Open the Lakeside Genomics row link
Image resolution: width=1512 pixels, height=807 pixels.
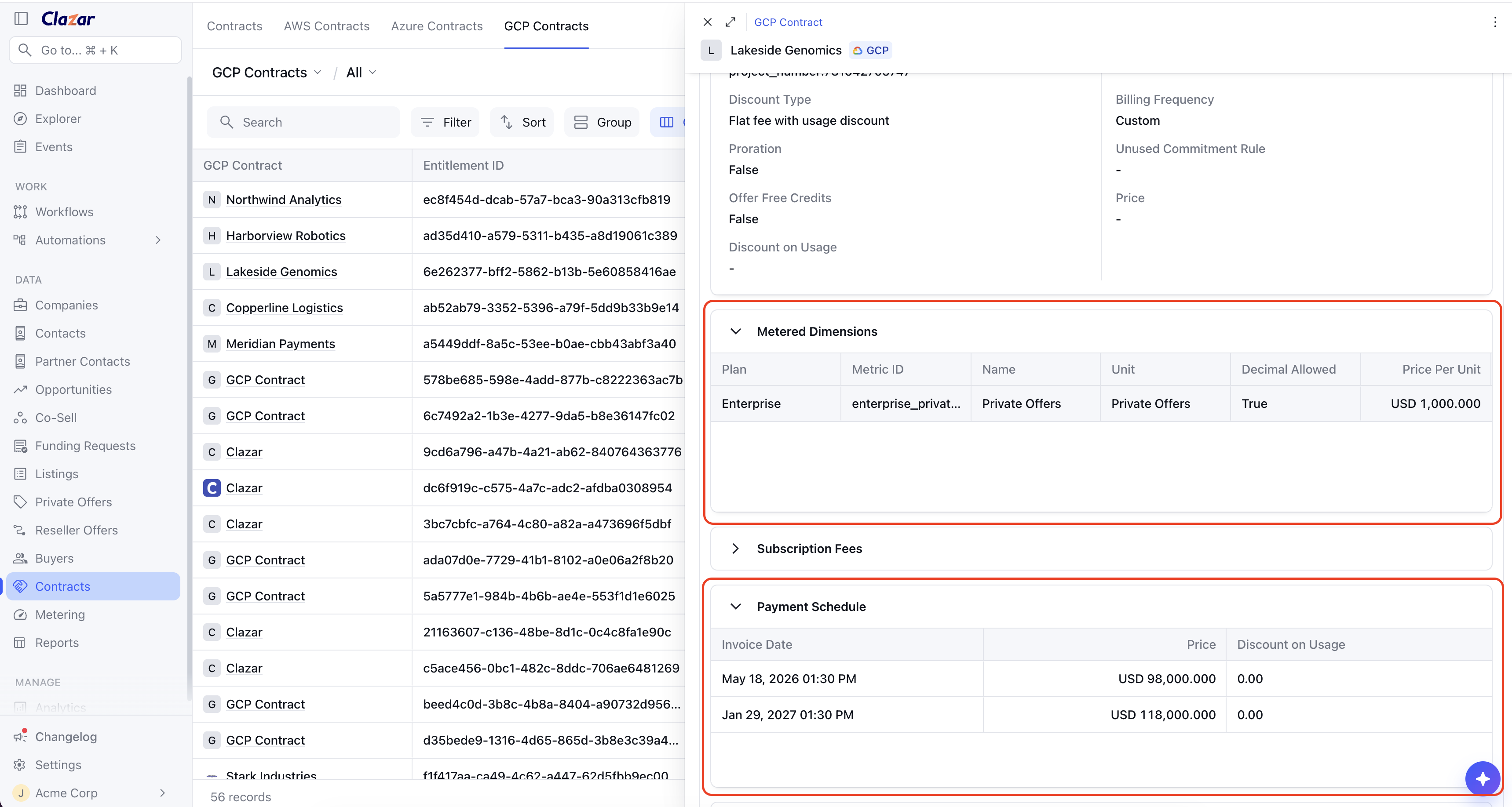(281, 272)
